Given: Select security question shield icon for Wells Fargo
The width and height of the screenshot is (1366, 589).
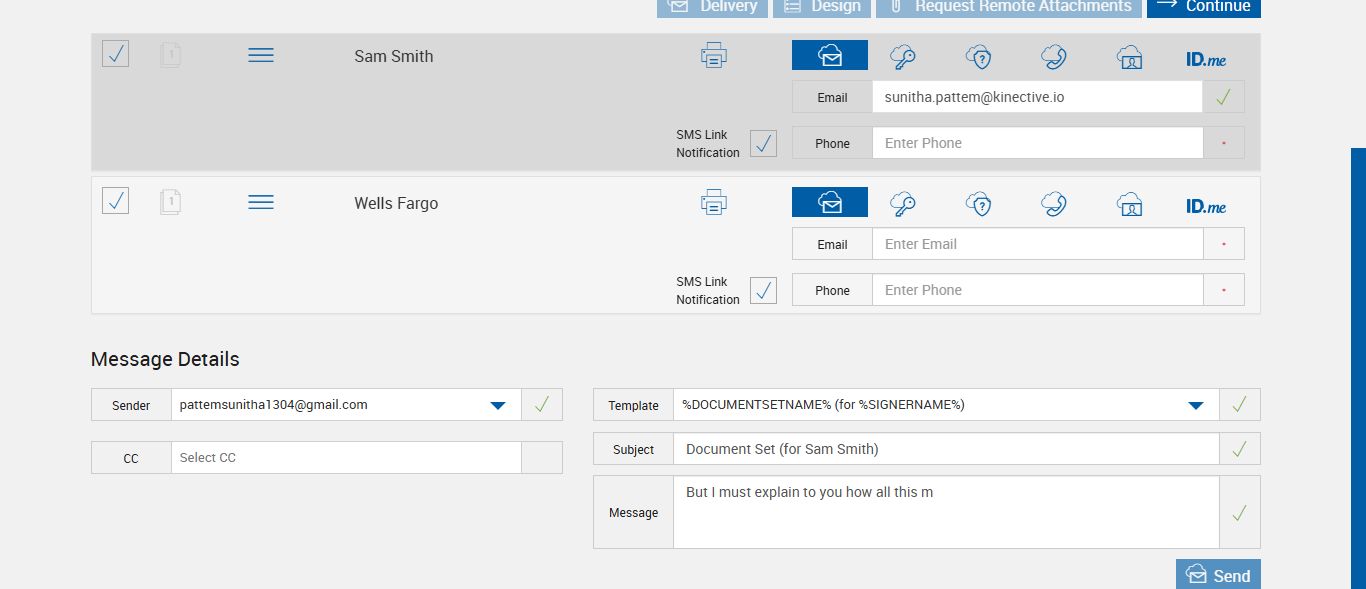Looking at the screenshot, I should pos(978,204).
